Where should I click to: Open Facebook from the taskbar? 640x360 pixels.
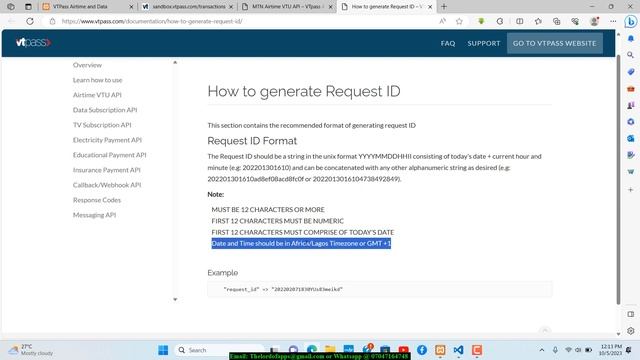[422, 350]
